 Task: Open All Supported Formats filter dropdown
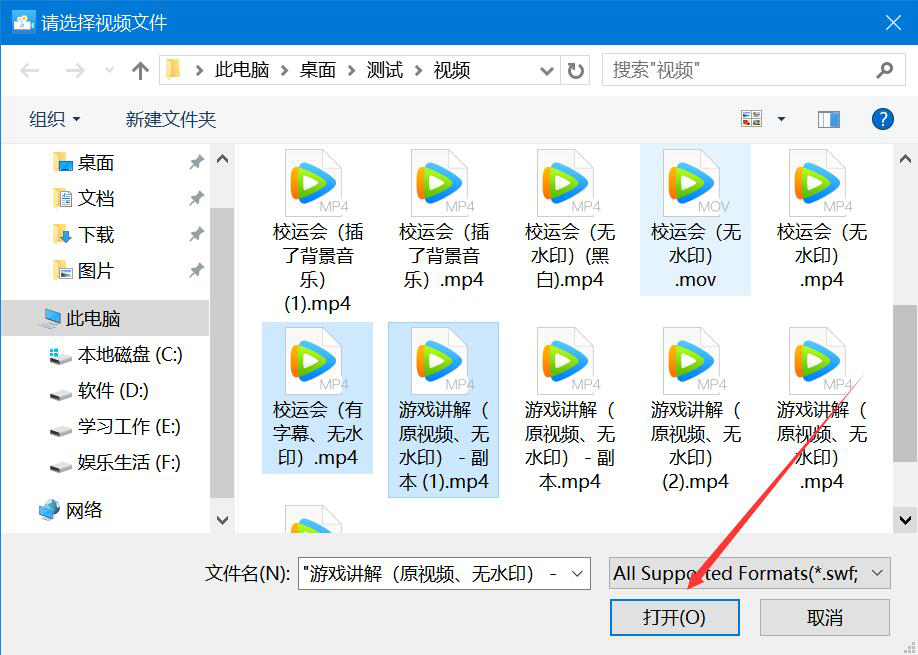pyautogui.click(x=749, y=573)
